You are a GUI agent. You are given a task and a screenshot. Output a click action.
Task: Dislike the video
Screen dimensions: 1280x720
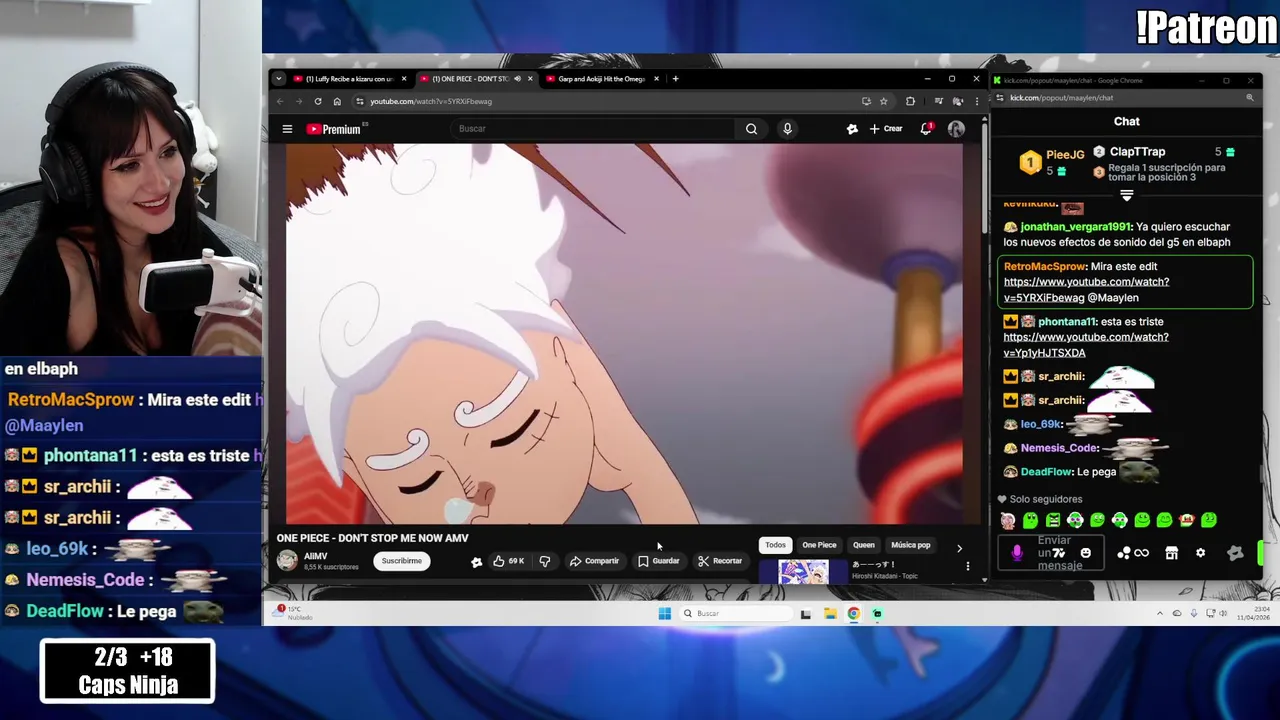click(x=544, y=561)
